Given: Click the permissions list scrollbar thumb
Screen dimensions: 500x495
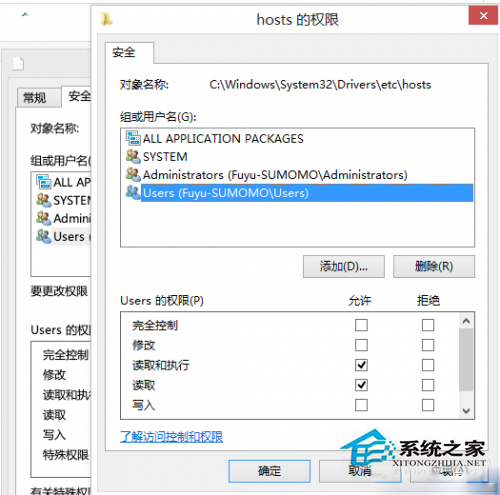Looking at the screenshot, I should click(466, 360).
